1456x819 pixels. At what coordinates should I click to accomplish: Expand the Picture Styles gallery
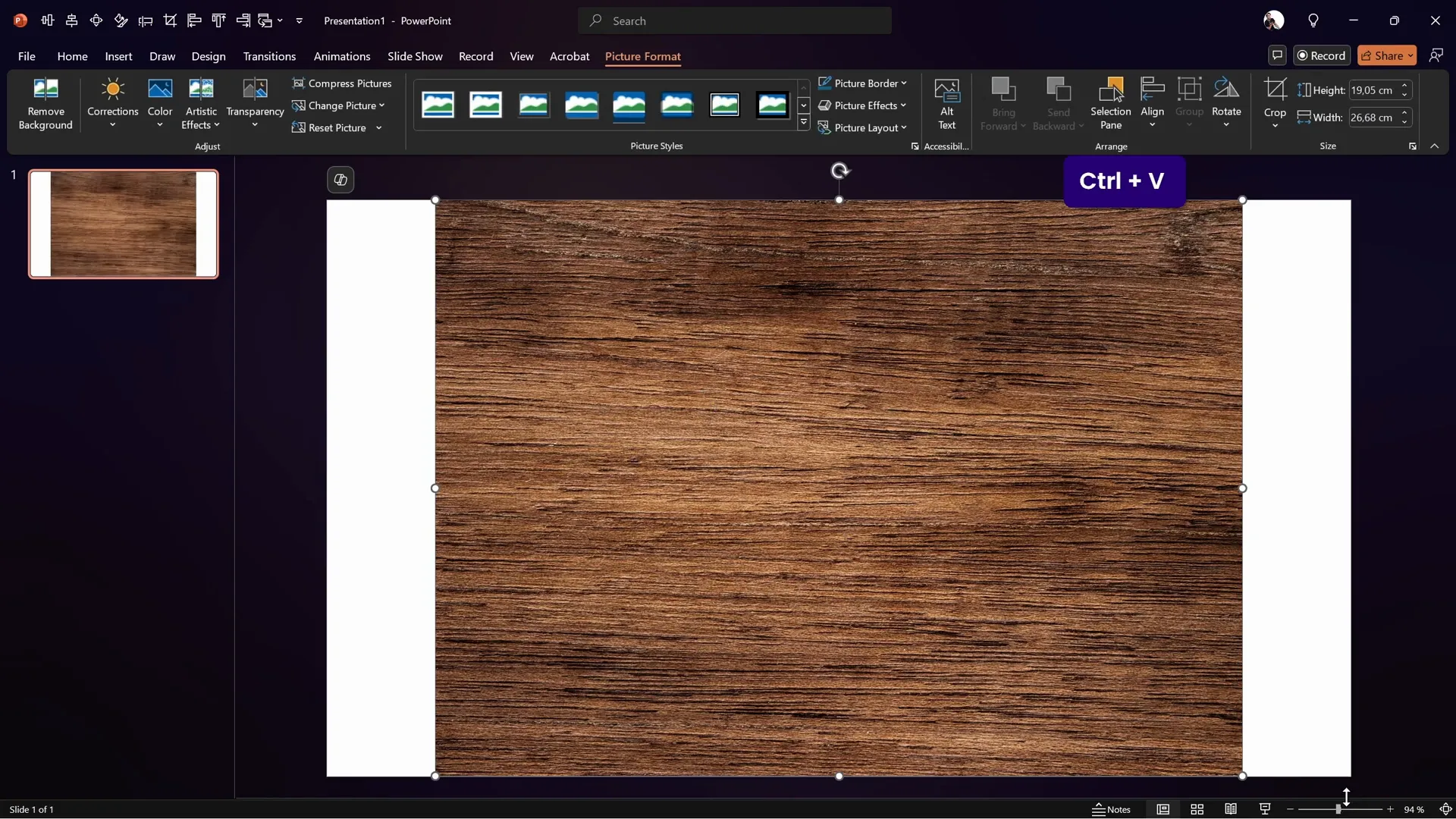[804, 122]
